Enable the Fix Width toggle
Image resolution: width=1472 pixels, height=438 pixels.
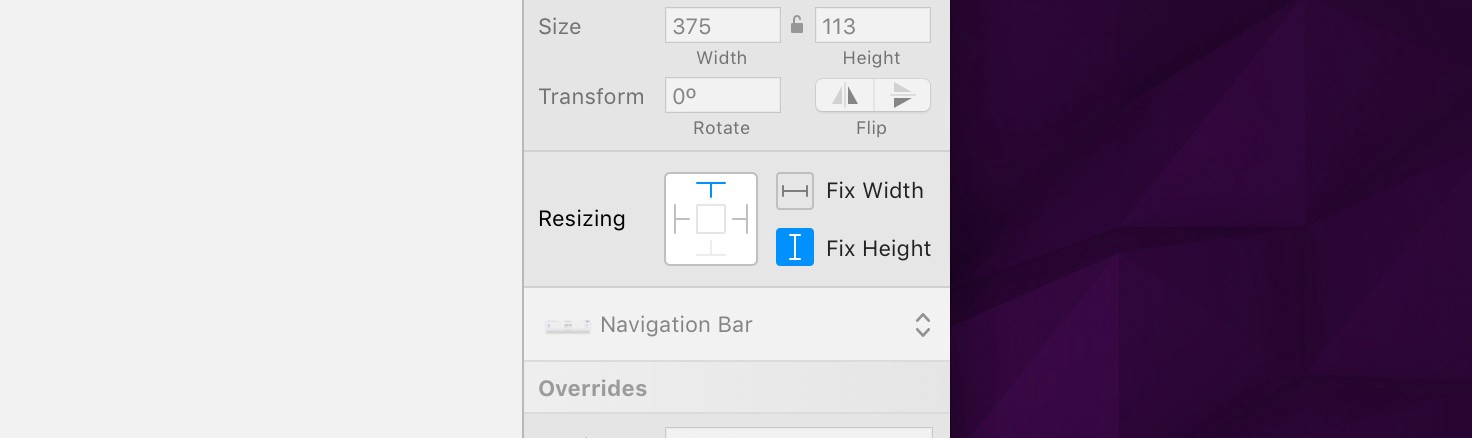795,191
